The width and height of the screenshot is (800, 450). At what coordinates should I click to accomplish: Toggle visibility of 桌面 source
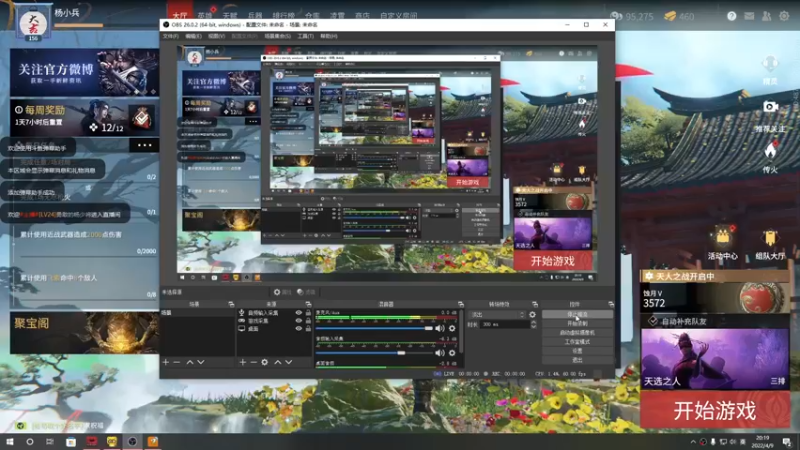coord(298,329)
